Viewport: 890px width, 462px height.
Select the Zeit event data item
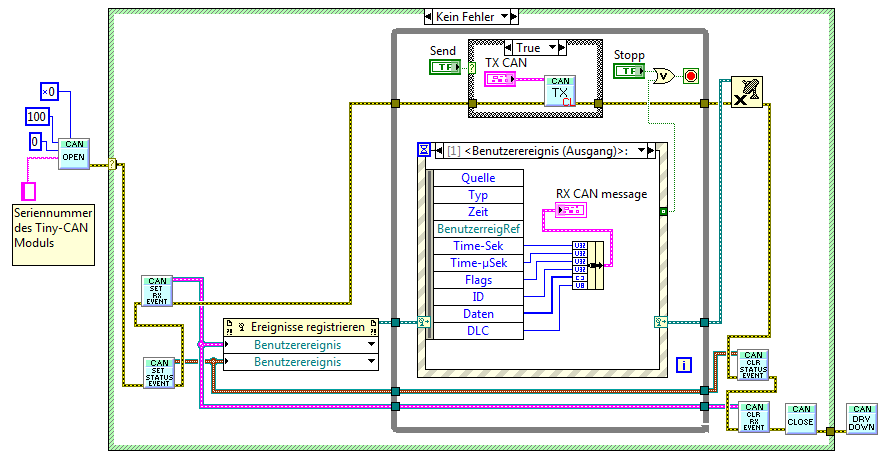(478, 212)
